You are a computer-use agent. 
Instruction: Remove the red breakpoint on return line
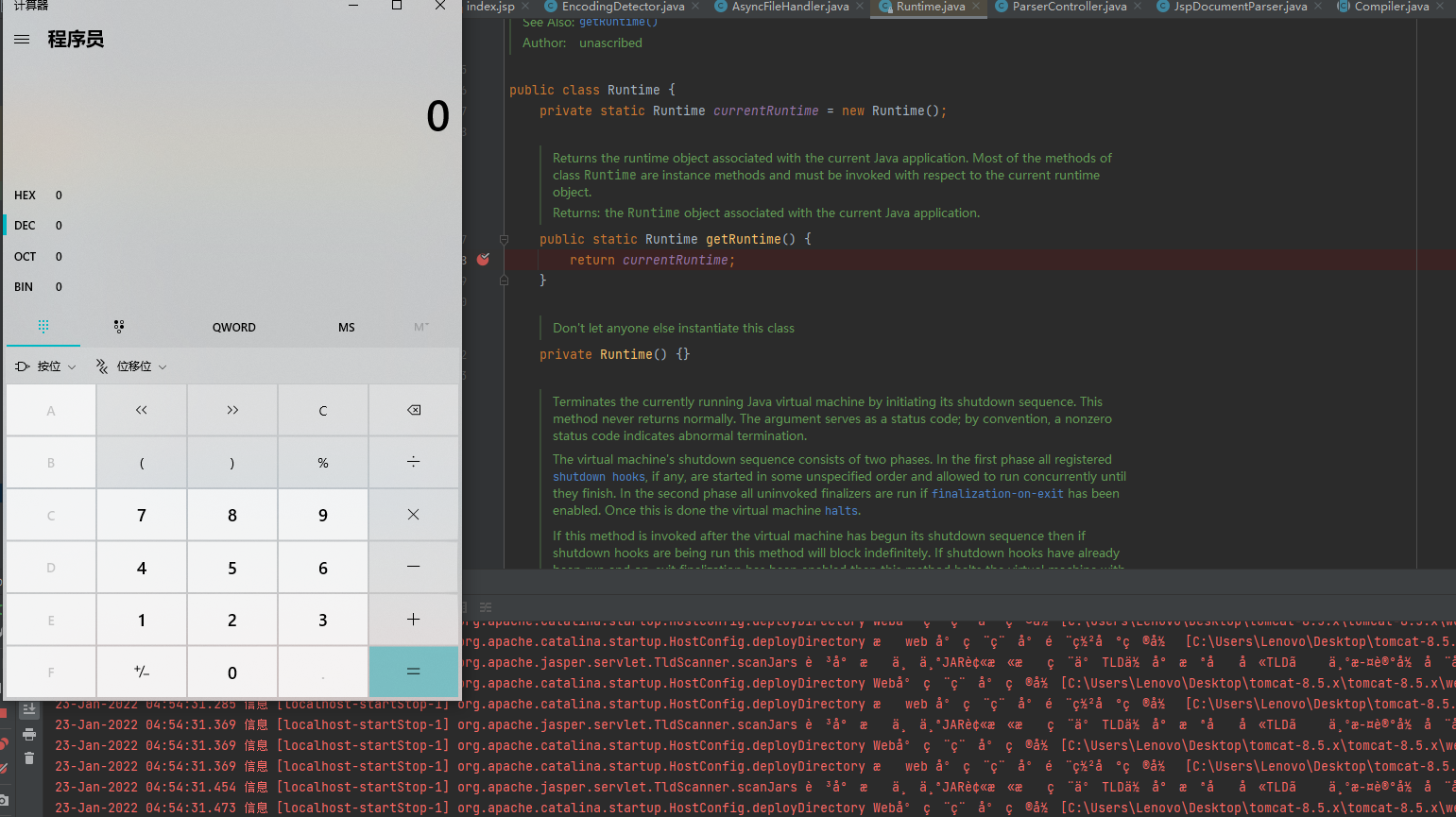coord(483,259)
